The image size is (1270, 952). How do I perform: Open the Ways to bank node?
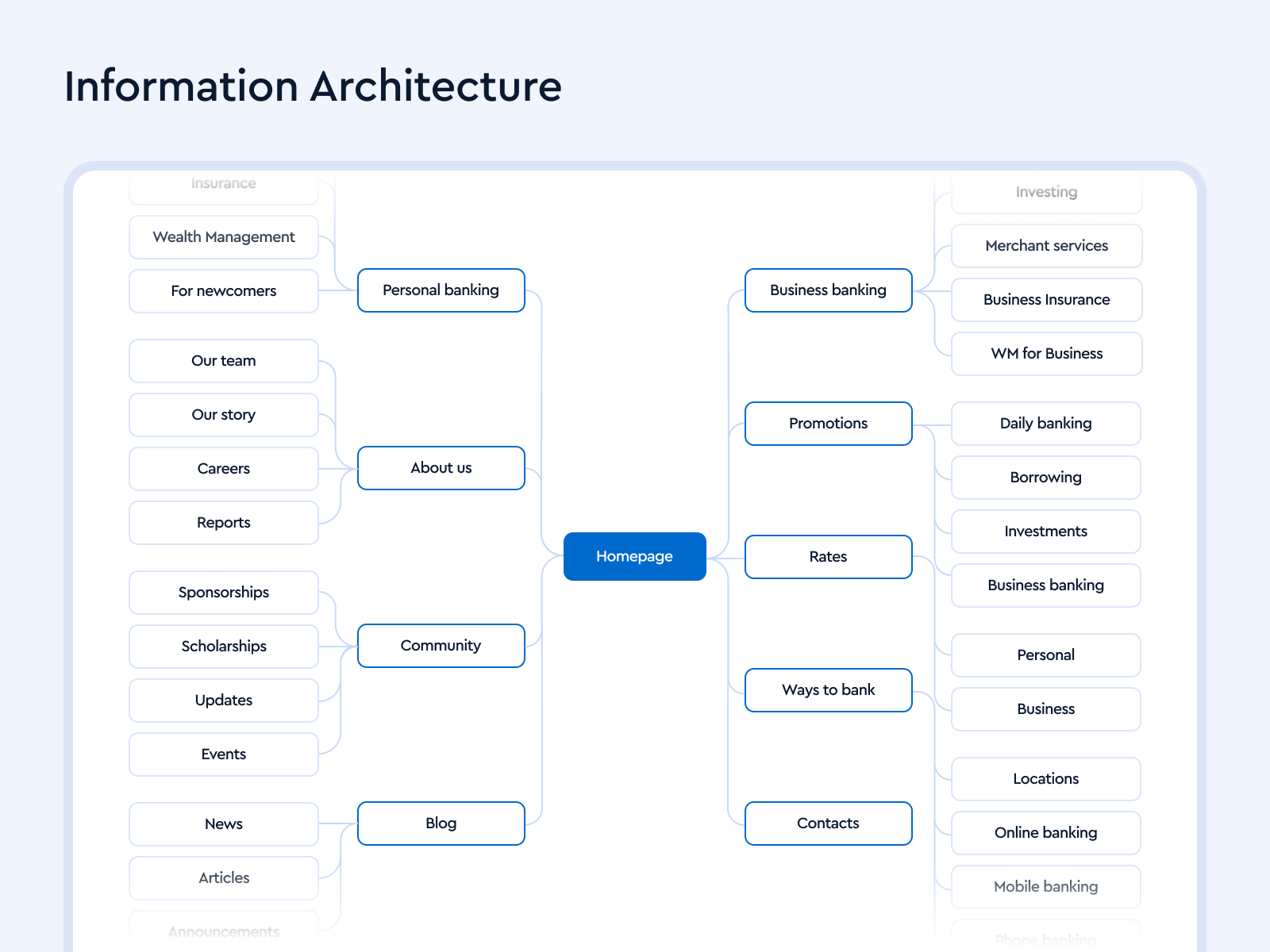(828, 690)
